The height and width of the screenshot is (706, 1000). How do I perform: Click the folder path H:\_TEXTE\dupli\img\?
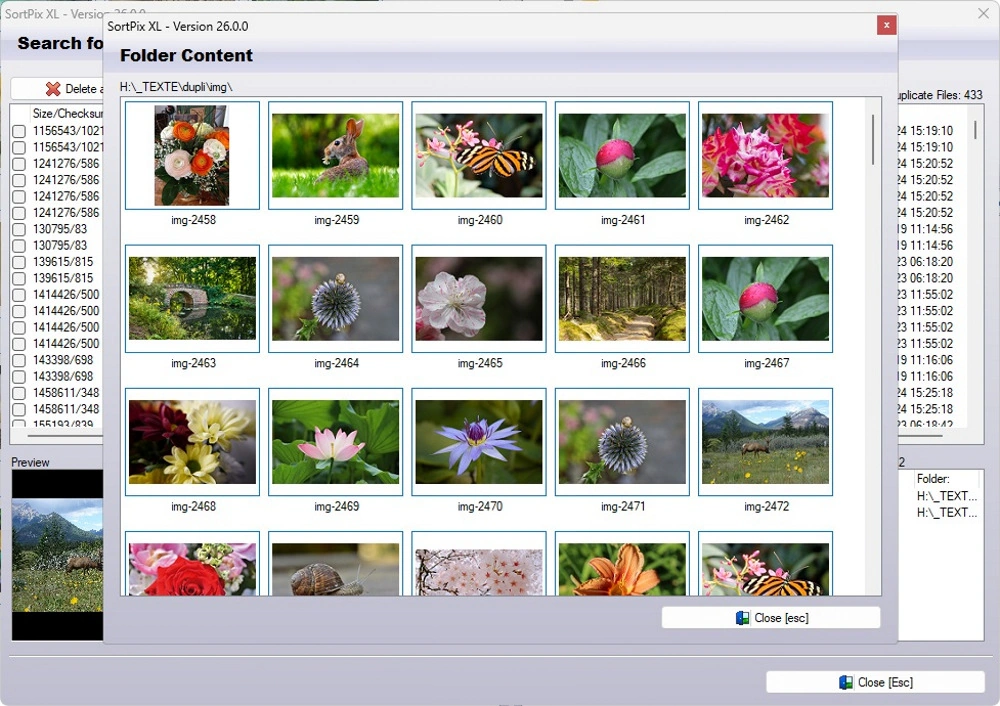point(176,87)
